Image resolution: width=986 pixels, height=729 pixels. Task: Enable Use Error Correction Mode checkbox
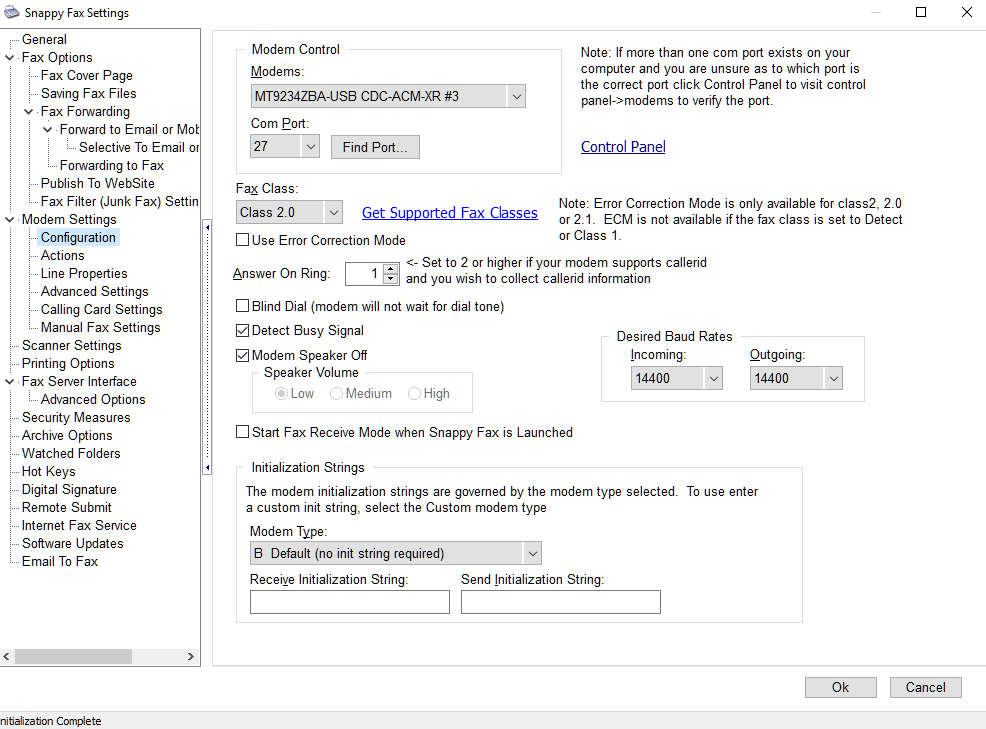(242, 240)
